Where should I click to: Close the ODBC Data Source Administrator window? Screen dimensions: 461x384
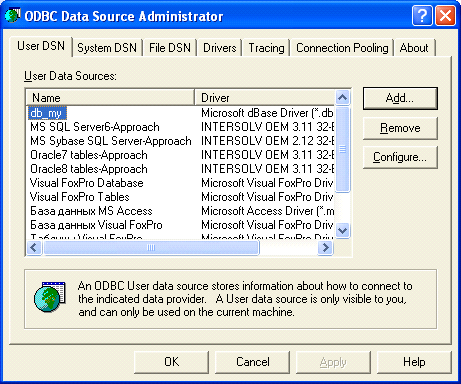(x=446, y=15)
